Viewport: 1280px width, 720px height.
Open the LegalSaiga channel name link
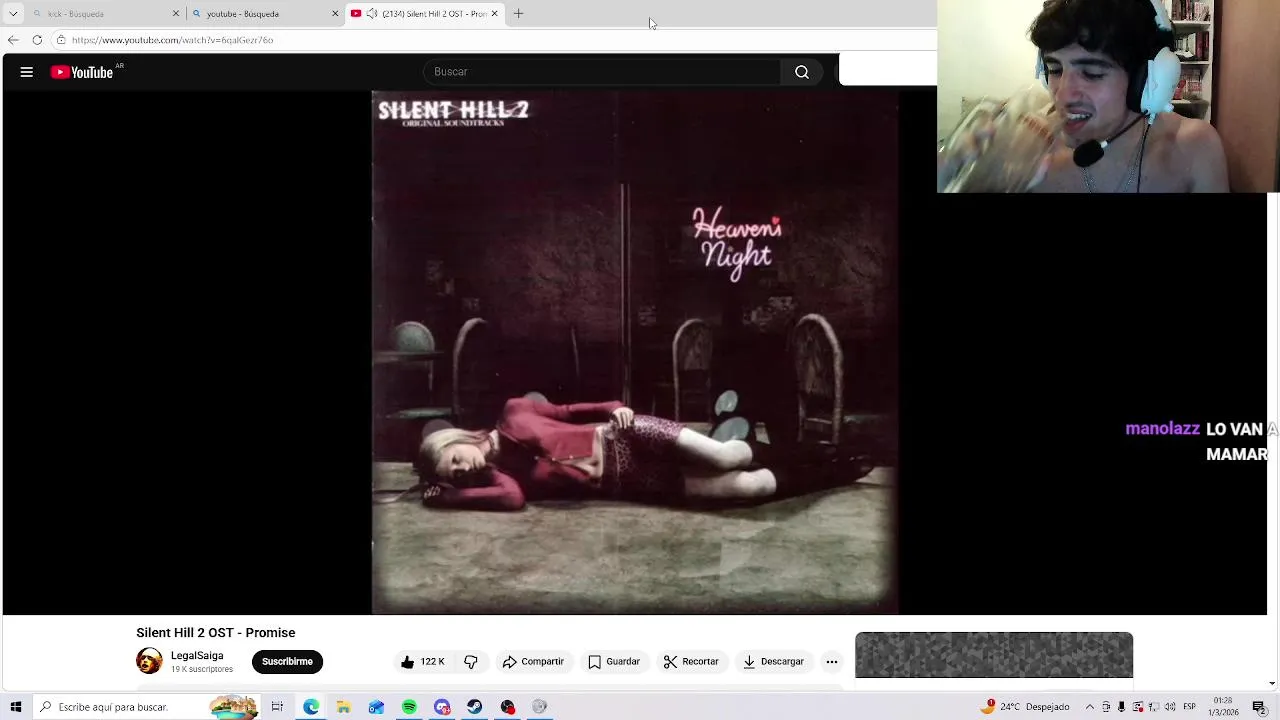197,656
